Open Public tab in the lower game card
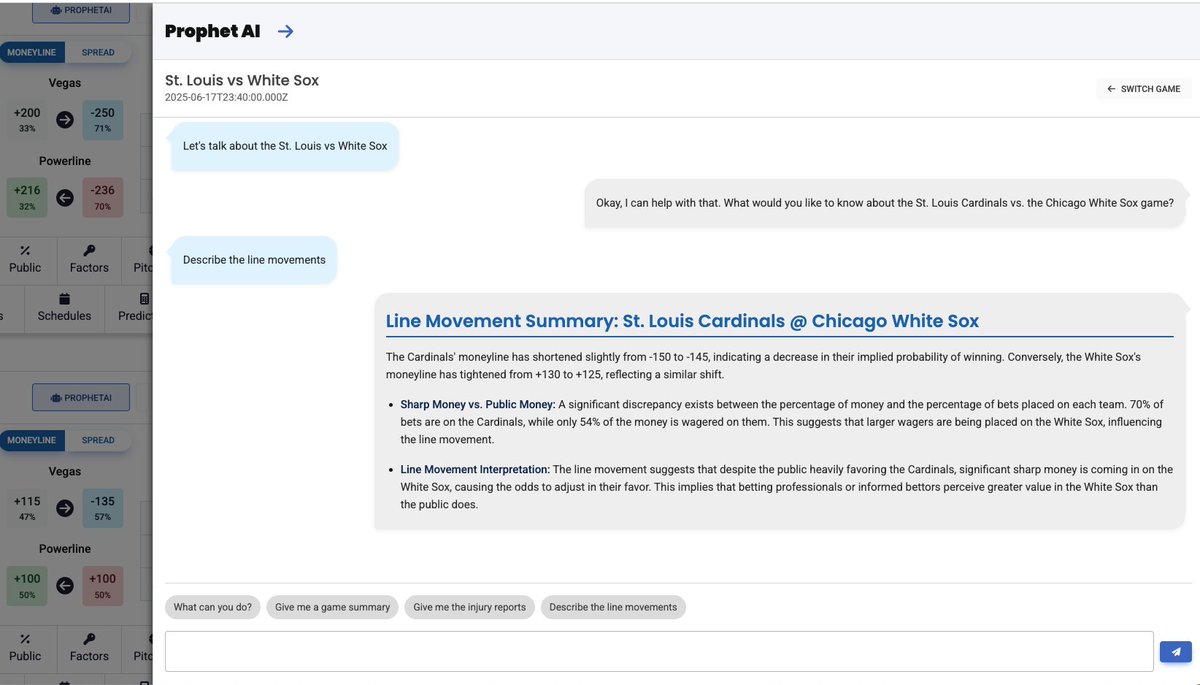The width and height of the screenshot is (1200, 685). click(25, 647)
